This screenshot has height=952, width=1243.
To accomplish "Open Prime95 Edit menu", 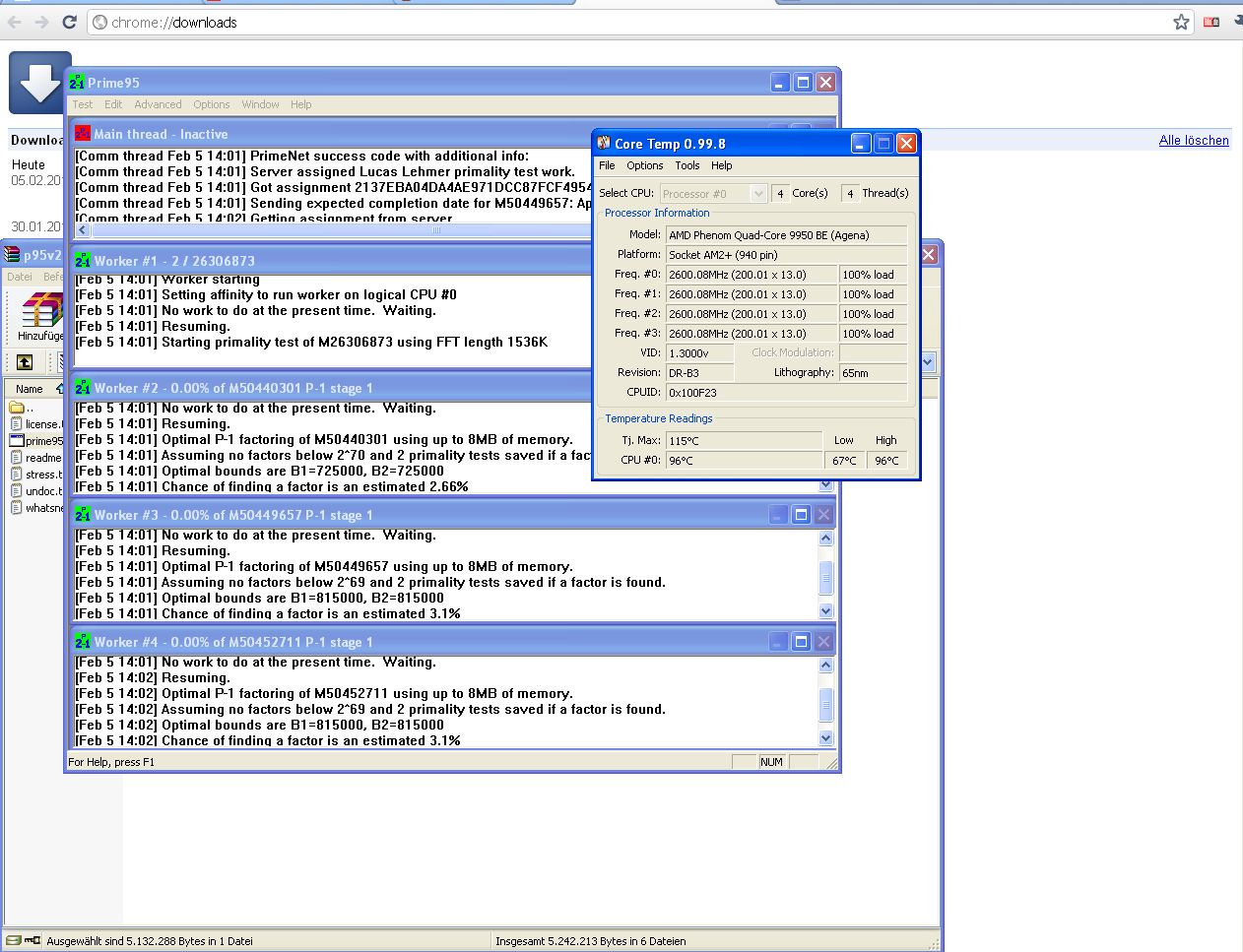I will tap(114, 104).
